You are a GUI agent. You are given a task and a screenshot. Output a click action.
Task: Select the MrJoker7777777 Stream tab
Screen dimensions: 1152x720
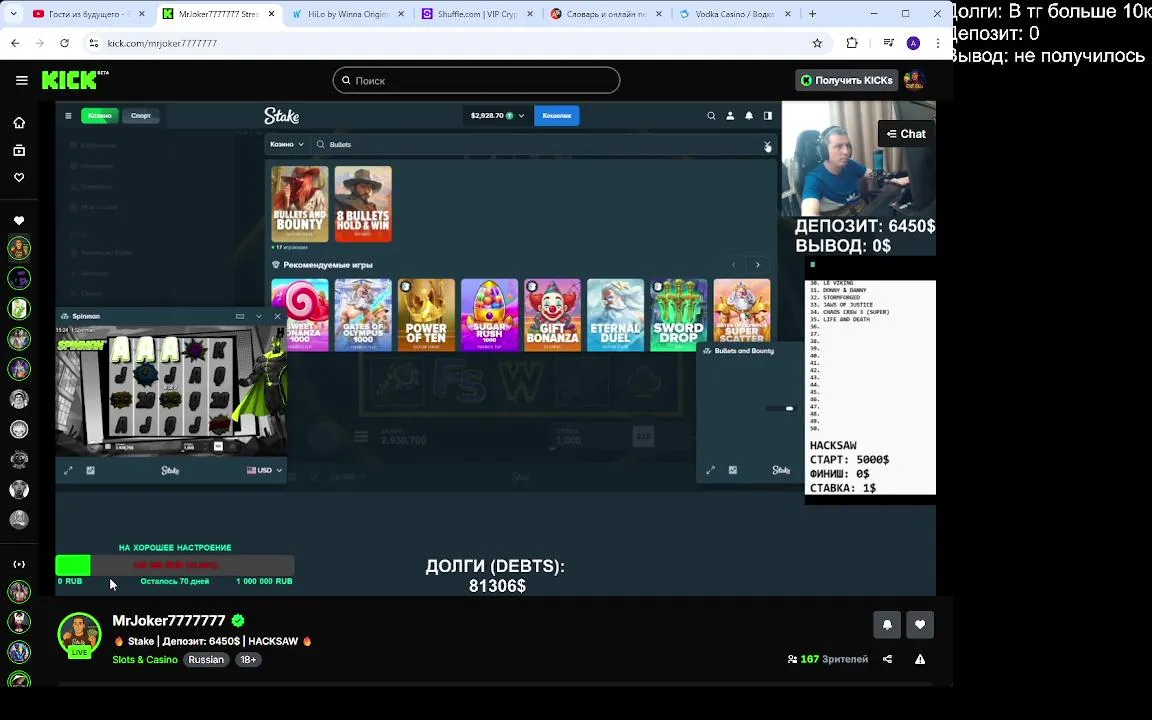(x=219, y=14)
